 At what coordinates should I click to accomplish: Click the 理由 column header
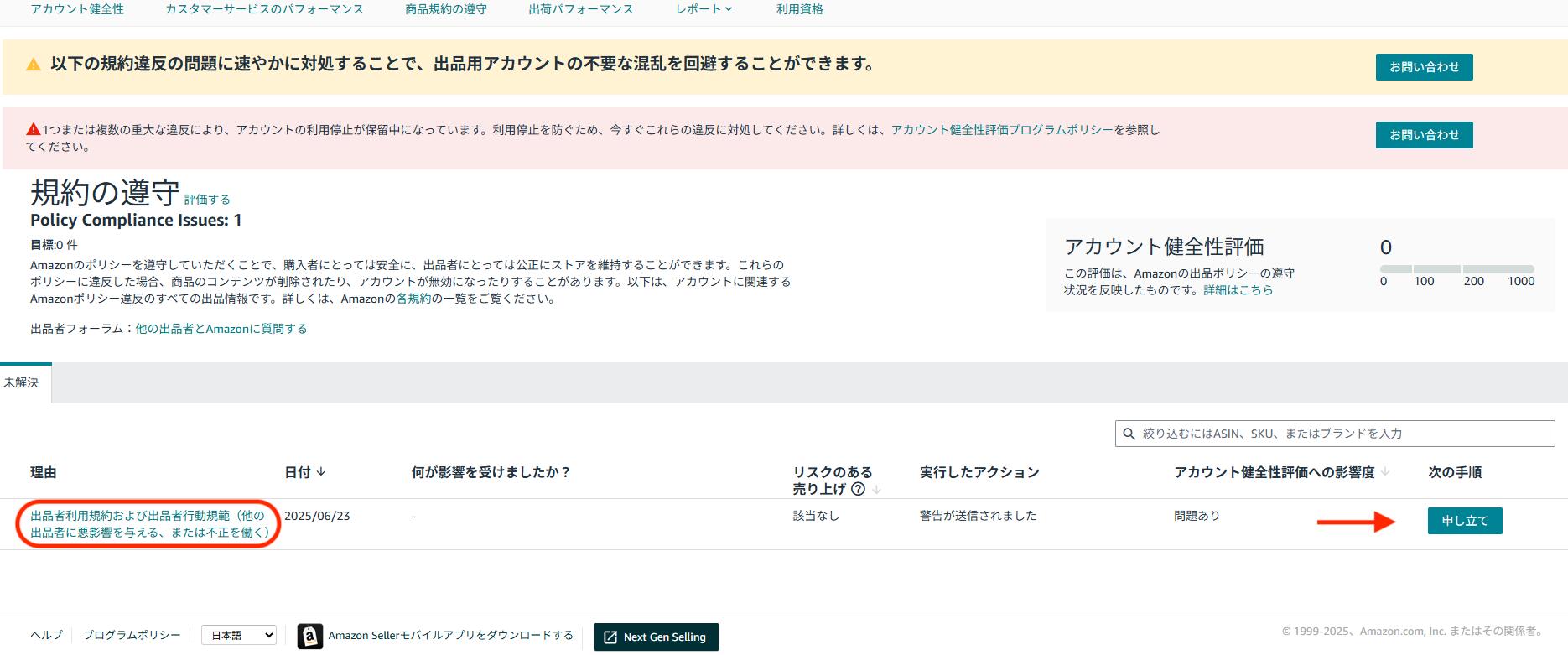coord(44,472)
